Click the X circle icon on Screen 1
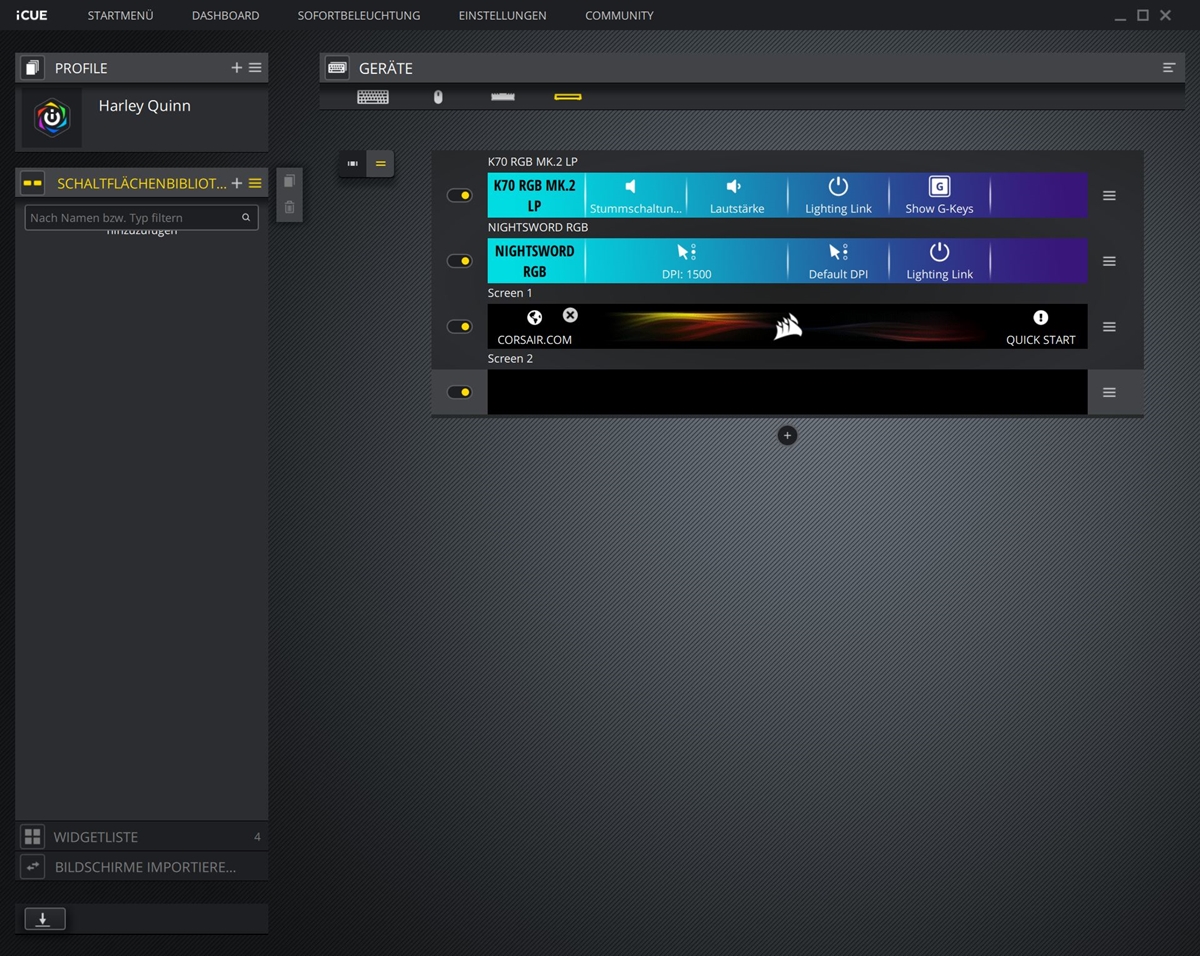The height and width of the screenshot is (956, 1200). (x=570, y=315)
